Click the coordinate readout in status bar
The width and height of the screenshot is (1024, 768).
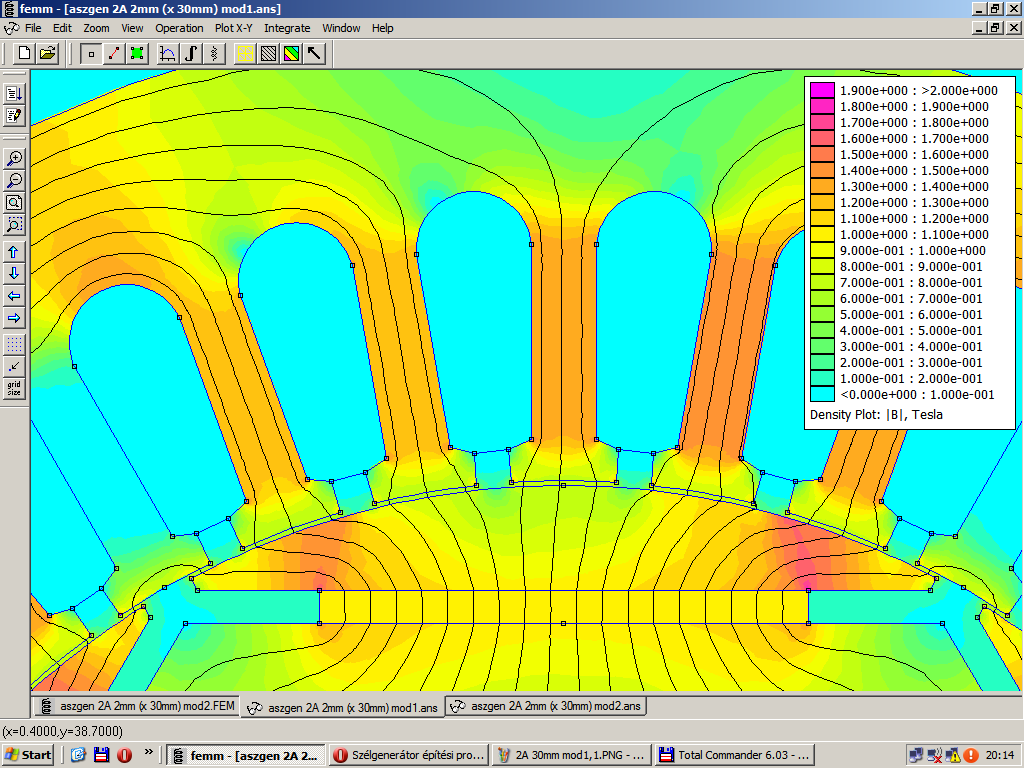point(62,731)
